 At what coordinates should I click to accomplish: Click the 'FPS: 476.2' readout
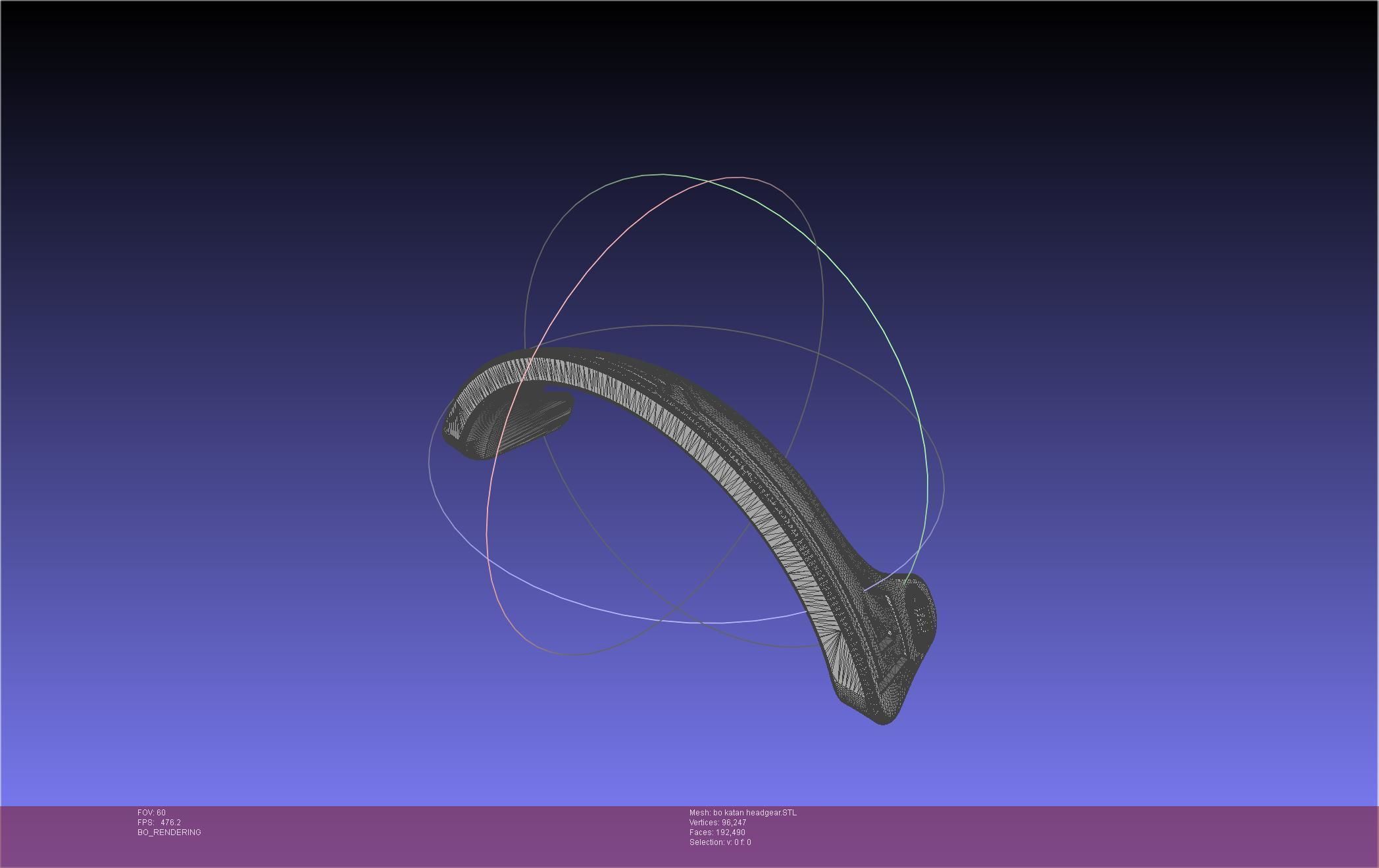pos(159,823)
